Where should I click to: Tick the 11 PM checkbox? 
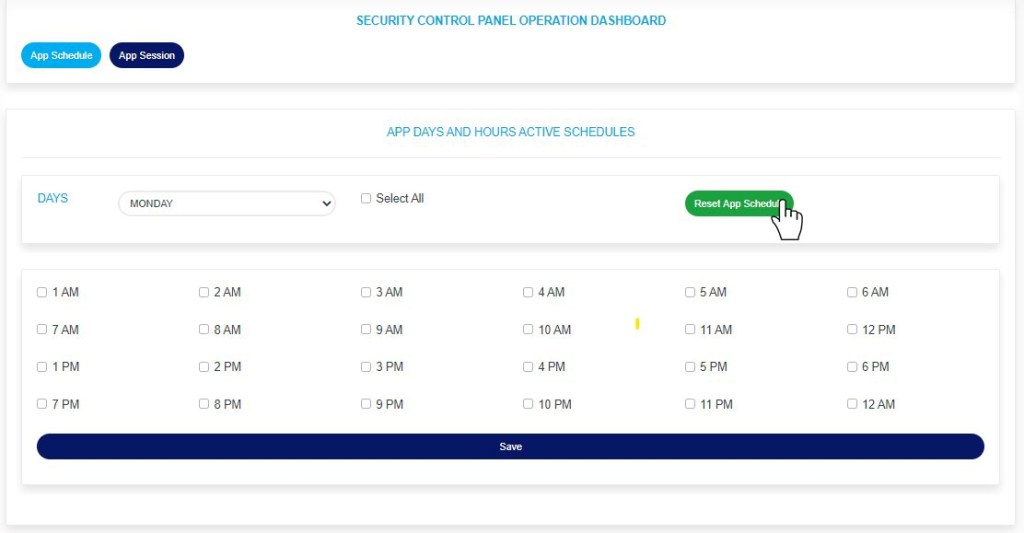coord(690,405)
